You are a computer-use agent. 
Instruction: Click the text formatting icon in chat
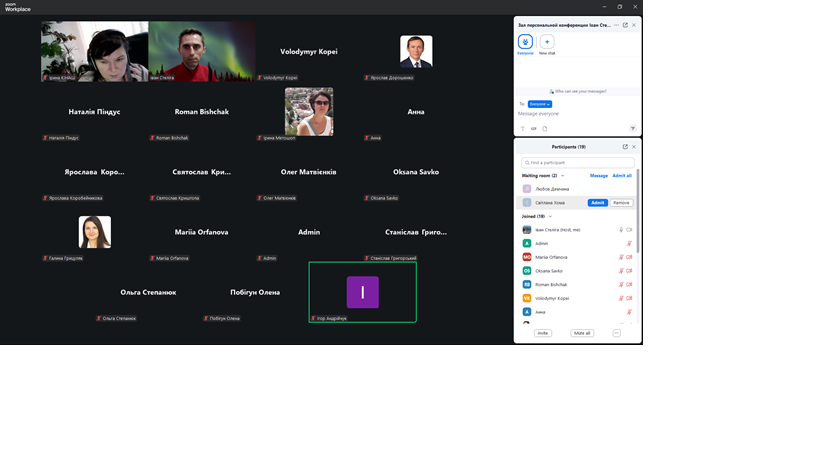click(522, 129)
